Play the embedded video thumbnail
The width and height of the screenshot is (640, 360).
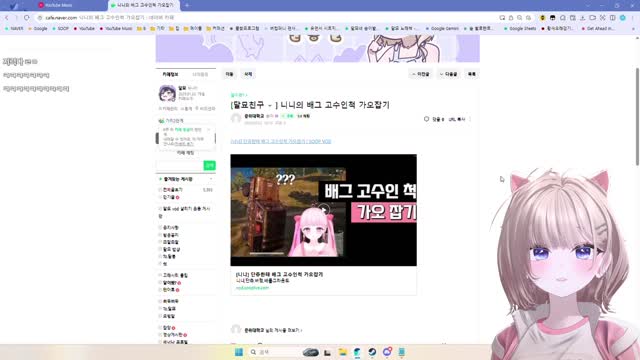(x=323, y=210)
